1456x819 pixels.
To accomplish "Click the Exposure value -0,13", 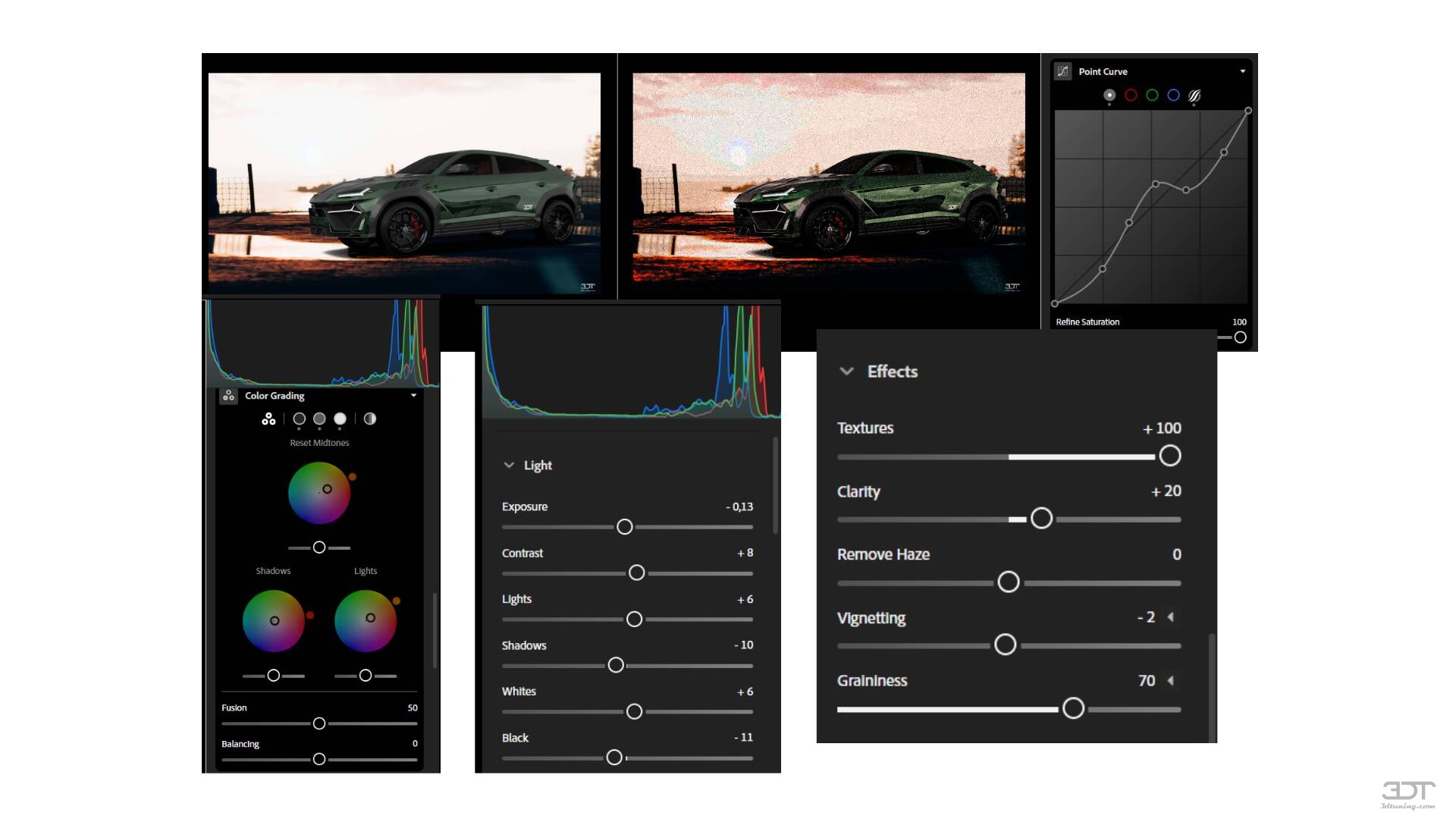I will pyautogui.click(x=739, y=507).
